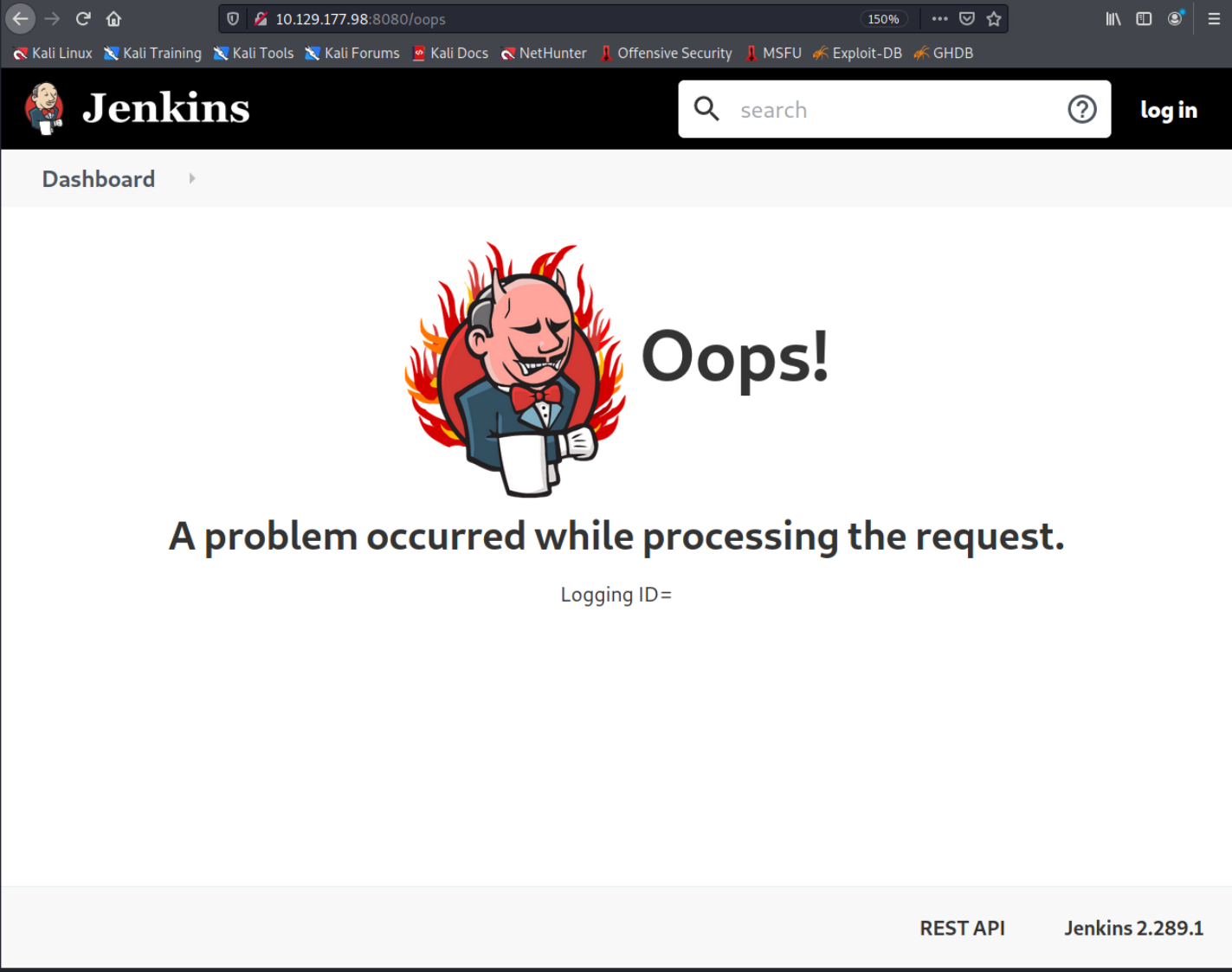The height and width of the screenshot is (972, 1232).
Task: Open Kali Forums bookmark
Action: click(x=352, y=53)
